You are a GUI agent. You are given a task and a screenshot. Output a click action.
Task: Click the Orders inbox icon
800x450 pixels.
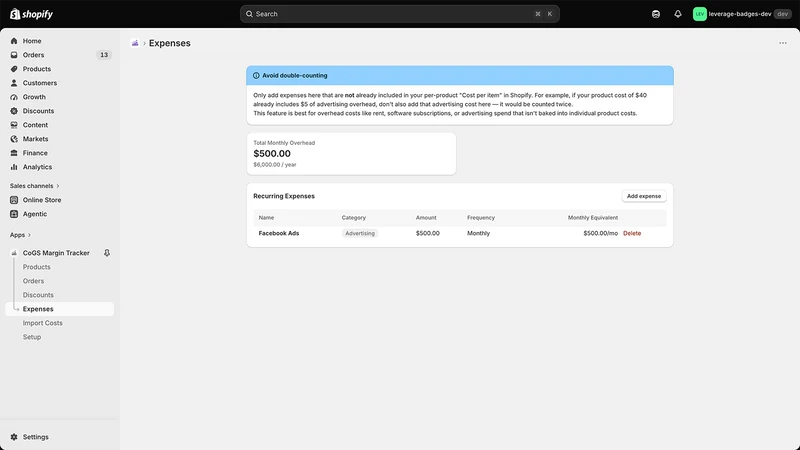[14, 55]
